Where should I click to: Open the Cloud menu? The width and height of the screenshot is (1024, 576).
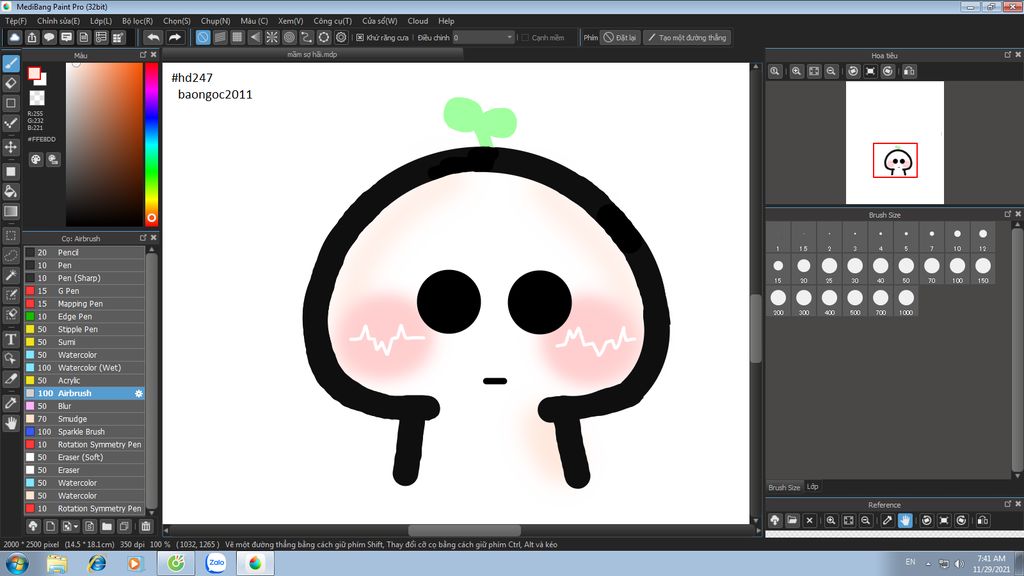(418, 21)
